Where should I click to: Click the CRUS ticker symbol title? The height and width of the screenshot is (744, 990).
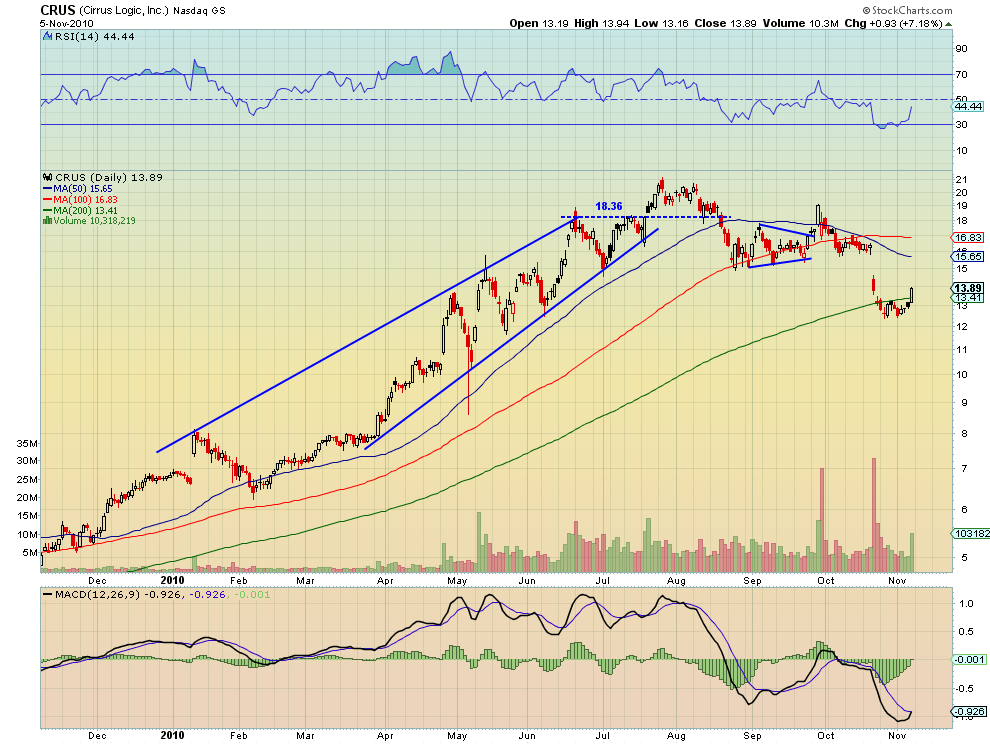tap(58, 10)
